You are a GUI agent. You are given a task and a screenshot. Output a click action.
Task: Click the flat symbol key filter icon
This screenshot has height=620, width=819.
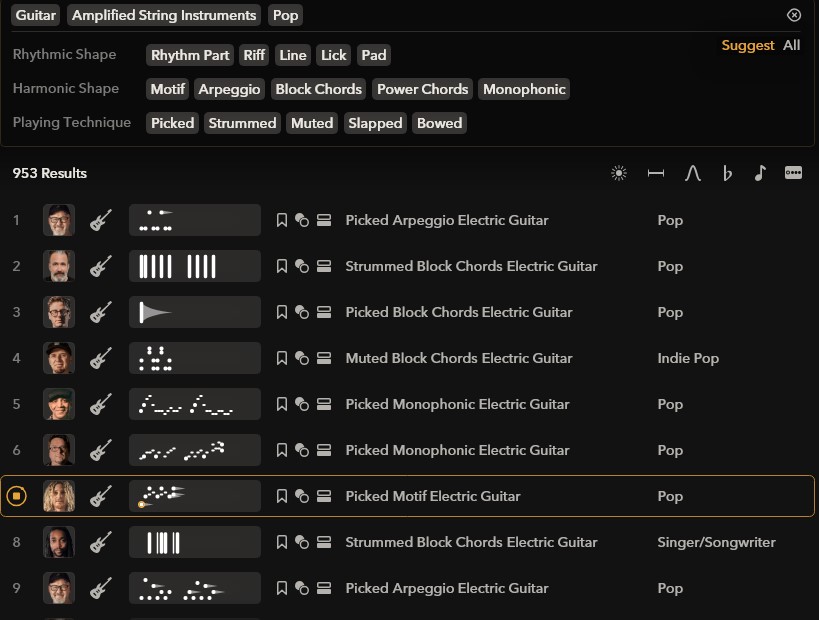click(727, 173)
